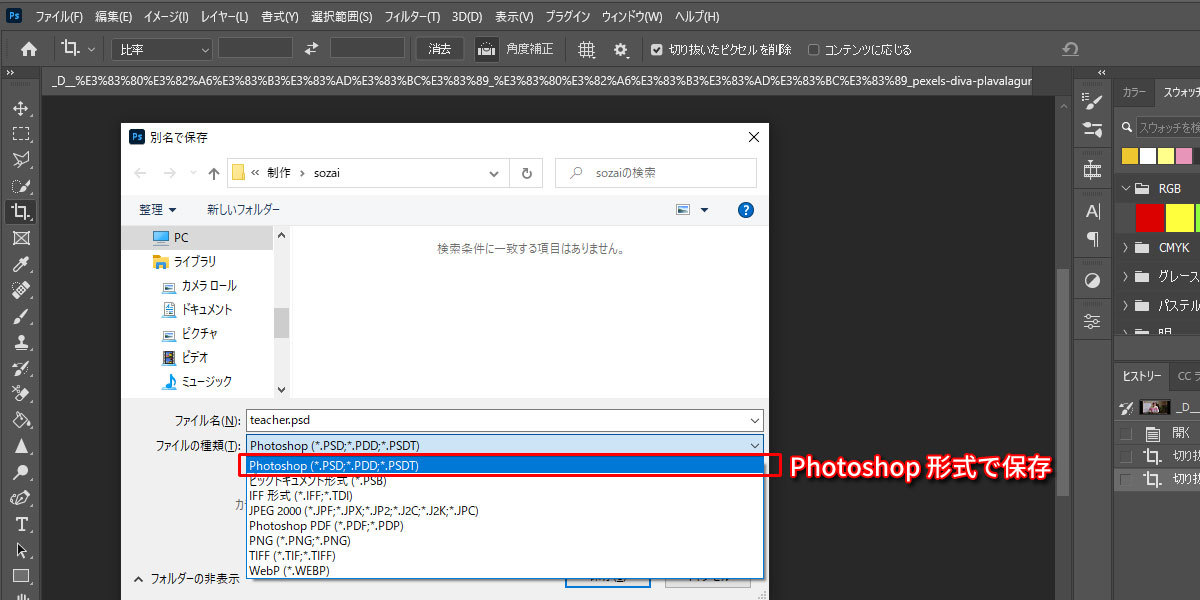Select the Path Selection arrow tool
The width and height of the screenshot is (1200, 600).
click(x=20, y=550)
